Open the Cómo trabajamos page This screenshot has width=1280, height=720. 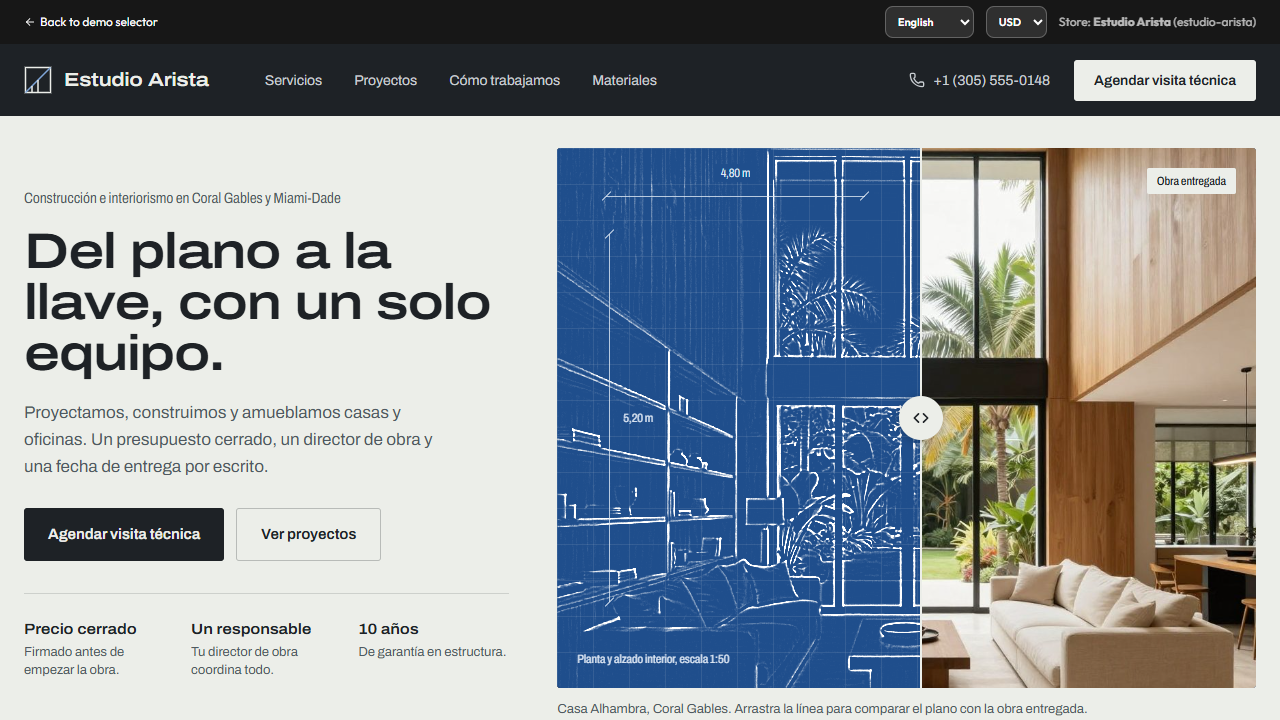(504, 80)
